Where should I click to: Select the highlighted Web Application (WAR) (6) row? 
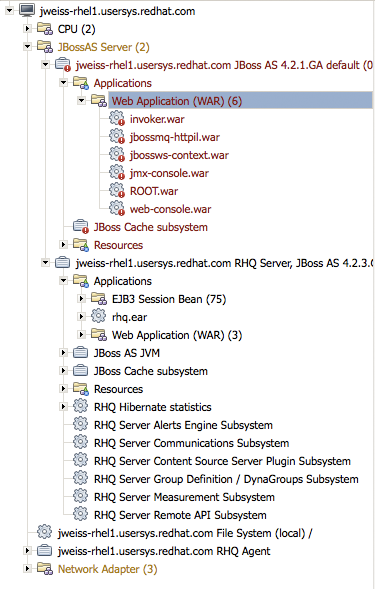(x=240, y=101)
